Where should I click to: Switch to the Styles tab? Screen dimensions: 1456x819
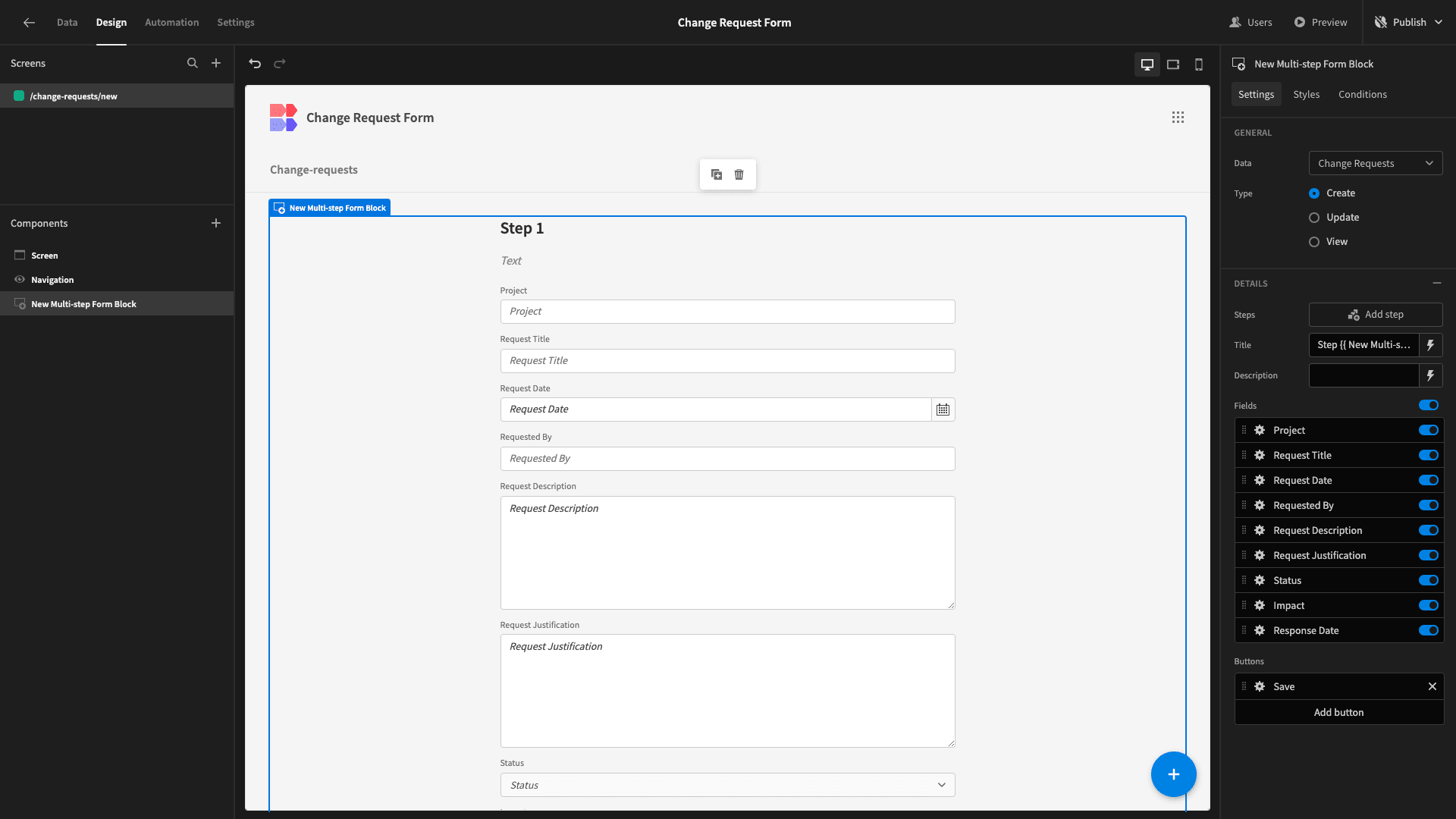[x=1306, y=94]
